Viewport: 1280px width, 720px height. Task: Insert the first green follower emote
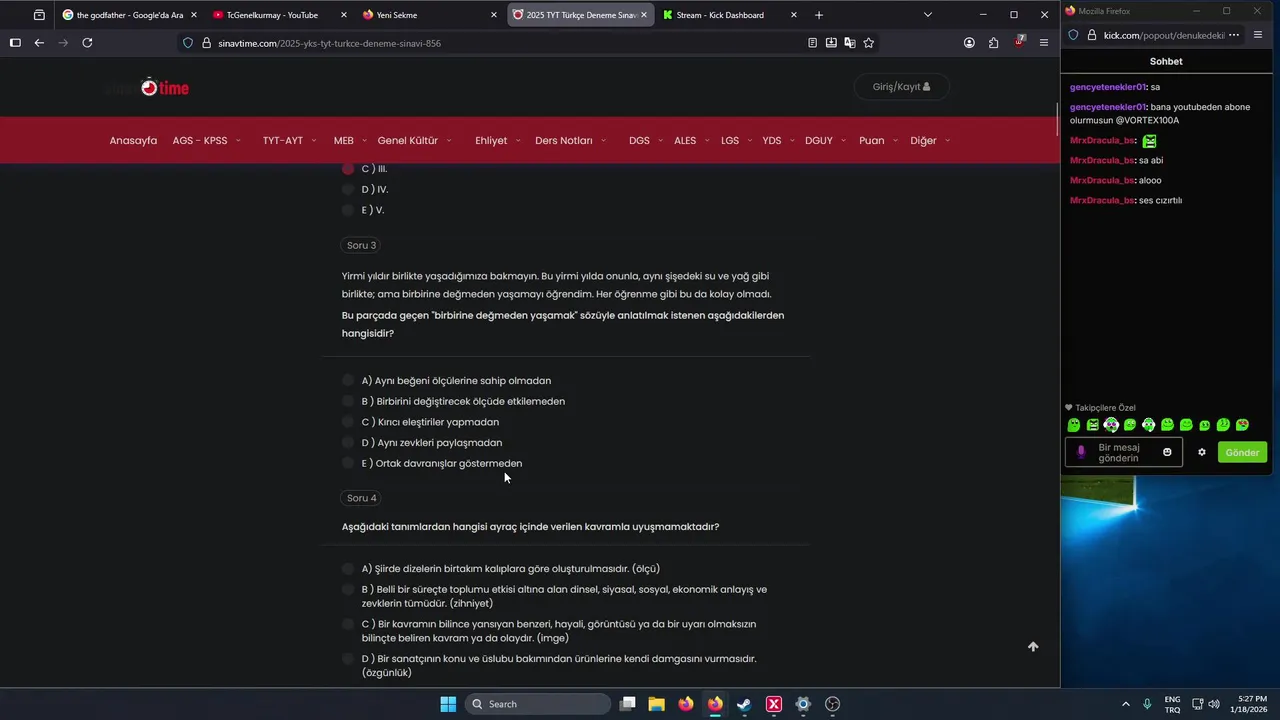point(1074,425)
